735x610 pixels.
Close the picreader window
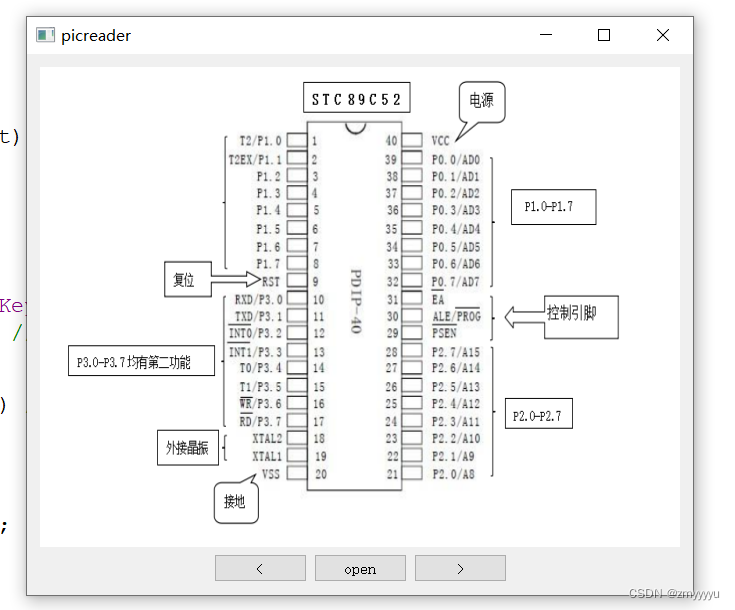(x=663, y=35)
